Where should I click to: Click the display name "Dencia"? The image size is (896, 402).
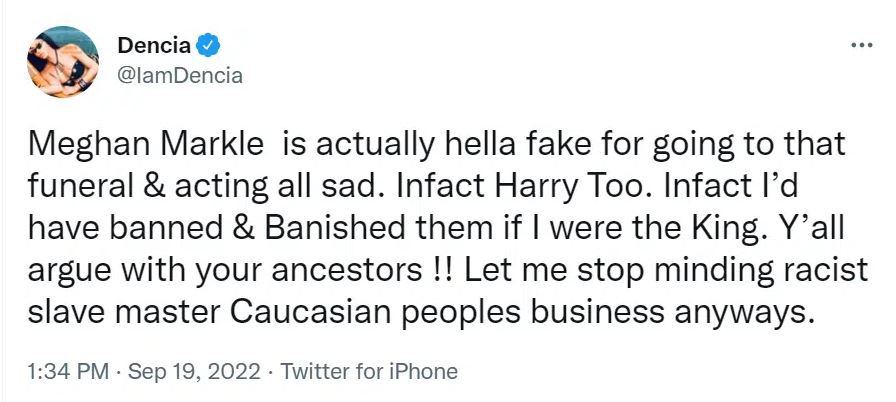click(x=153, y=45)
